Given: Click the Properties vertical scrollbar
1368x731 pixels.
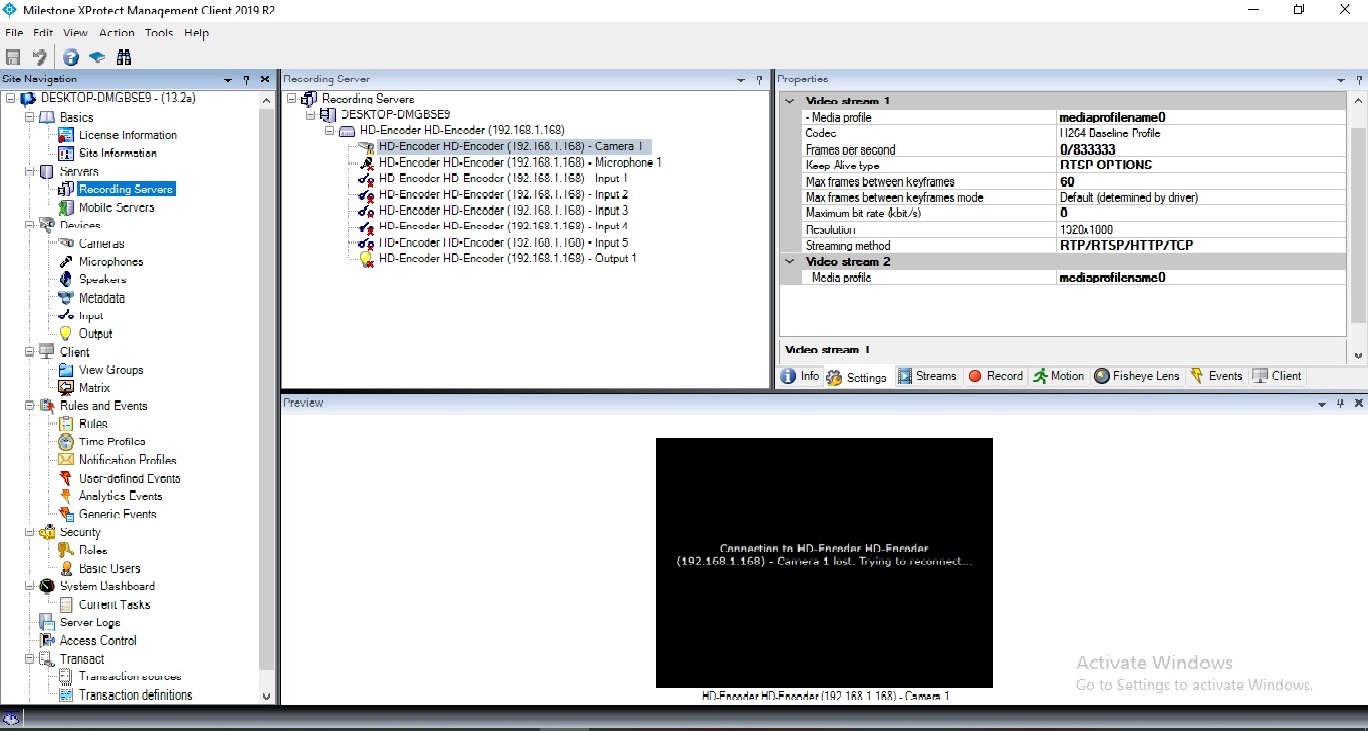Looking at the screenshot, I should coord(1358,228).
